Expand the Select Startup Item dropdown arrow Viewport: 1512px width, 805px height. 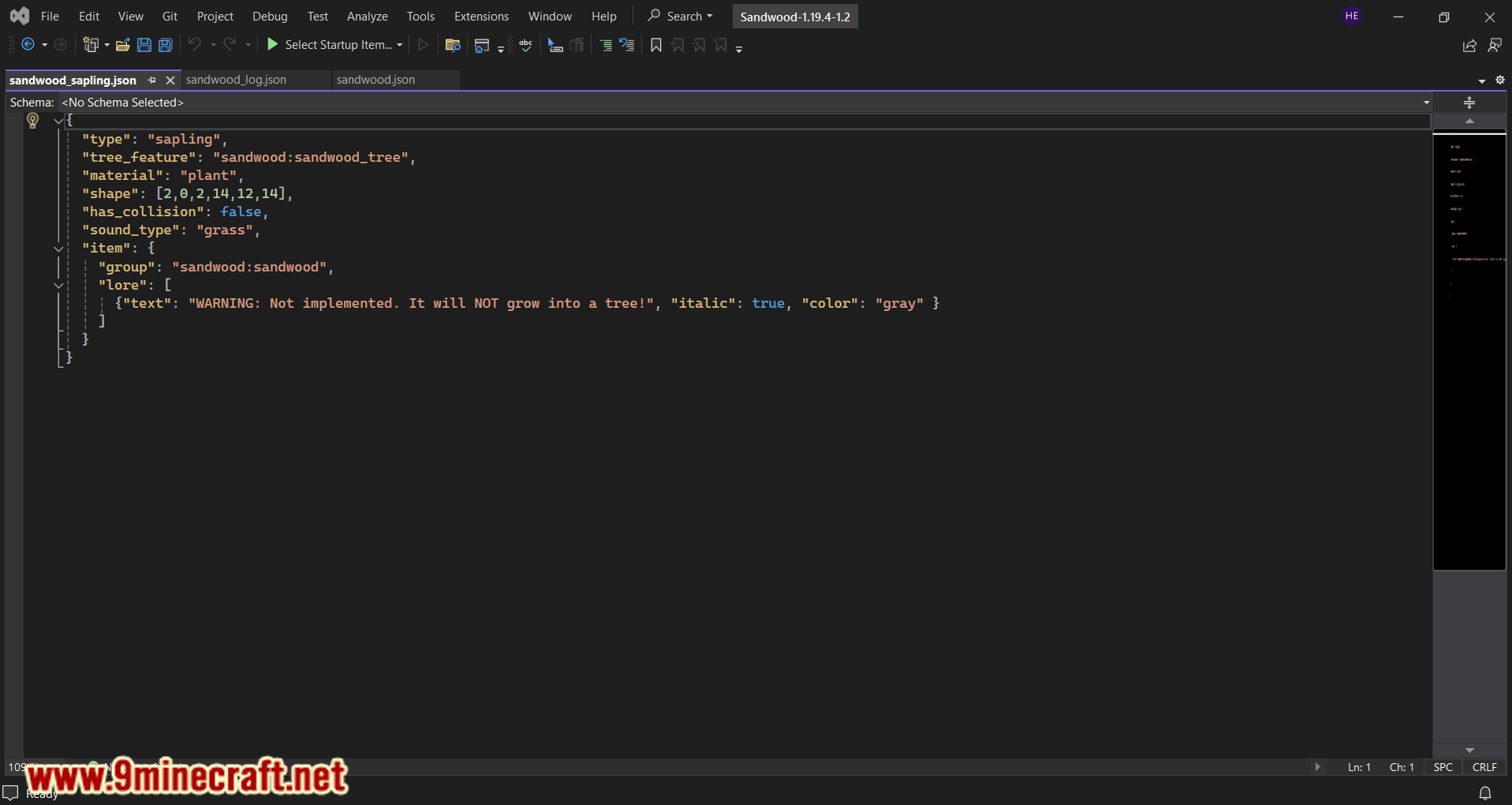tap(400, 45)
